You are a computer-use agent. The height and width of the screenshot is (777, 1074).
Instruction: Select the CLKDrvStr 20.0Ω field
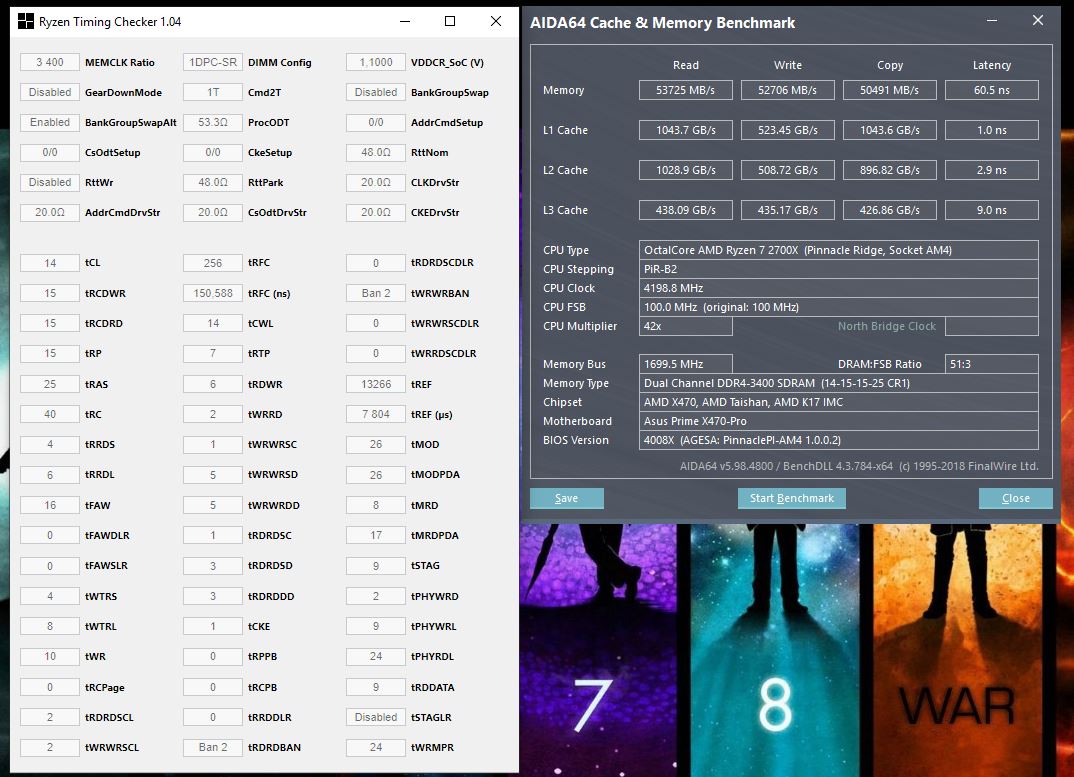pyautogui.click(x=376, y=182)
